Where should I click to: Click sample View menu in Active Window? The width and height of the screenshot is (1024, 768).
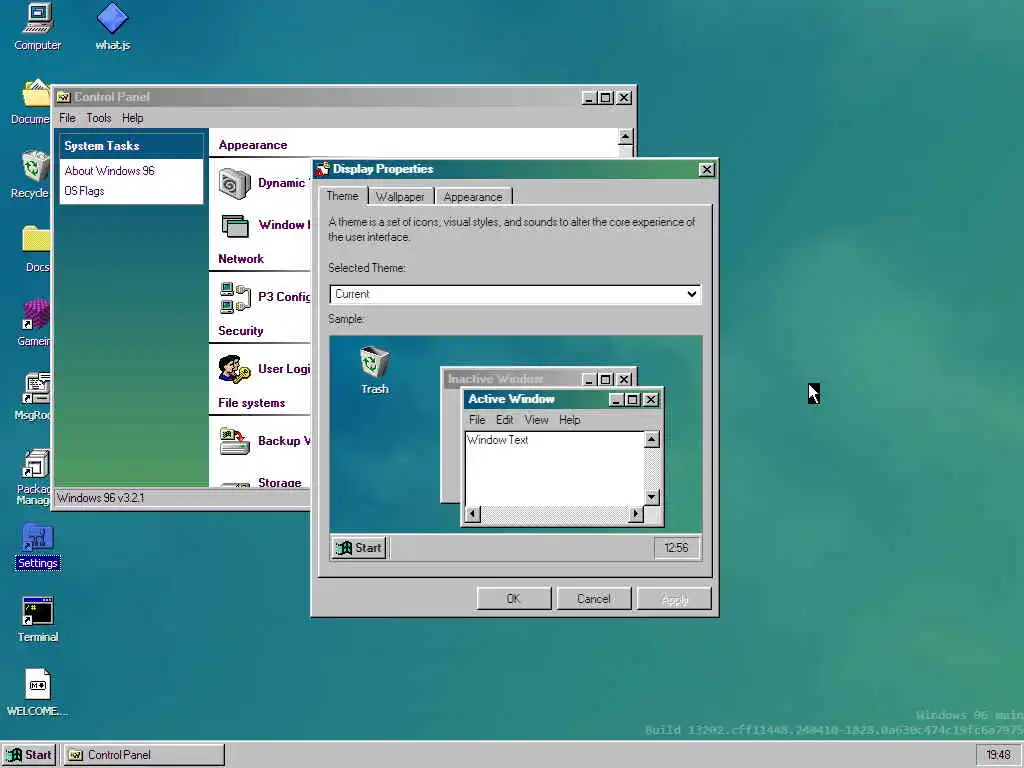[536, 420]
